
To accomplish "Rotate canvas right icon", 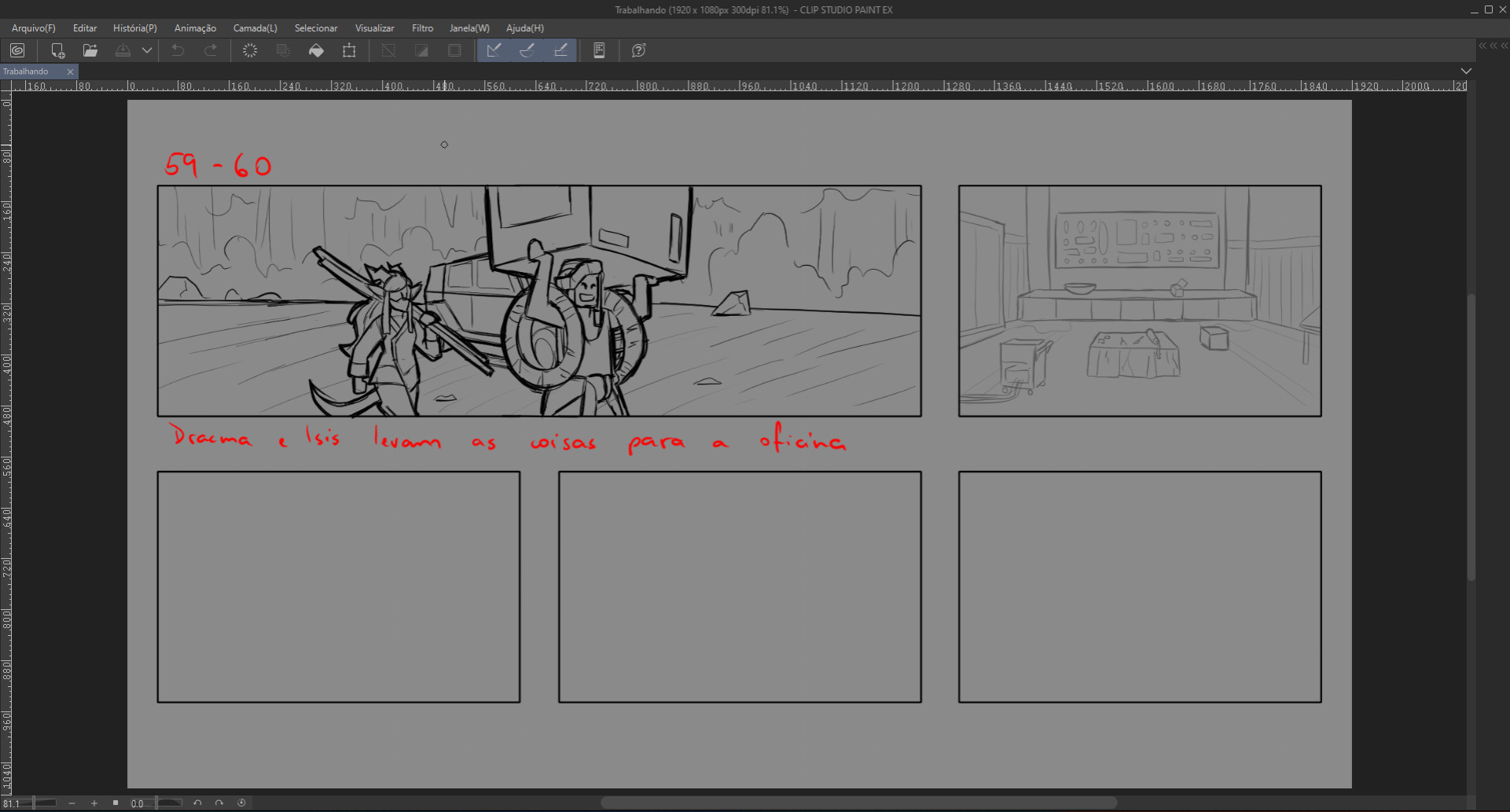I will click(219, 803).
